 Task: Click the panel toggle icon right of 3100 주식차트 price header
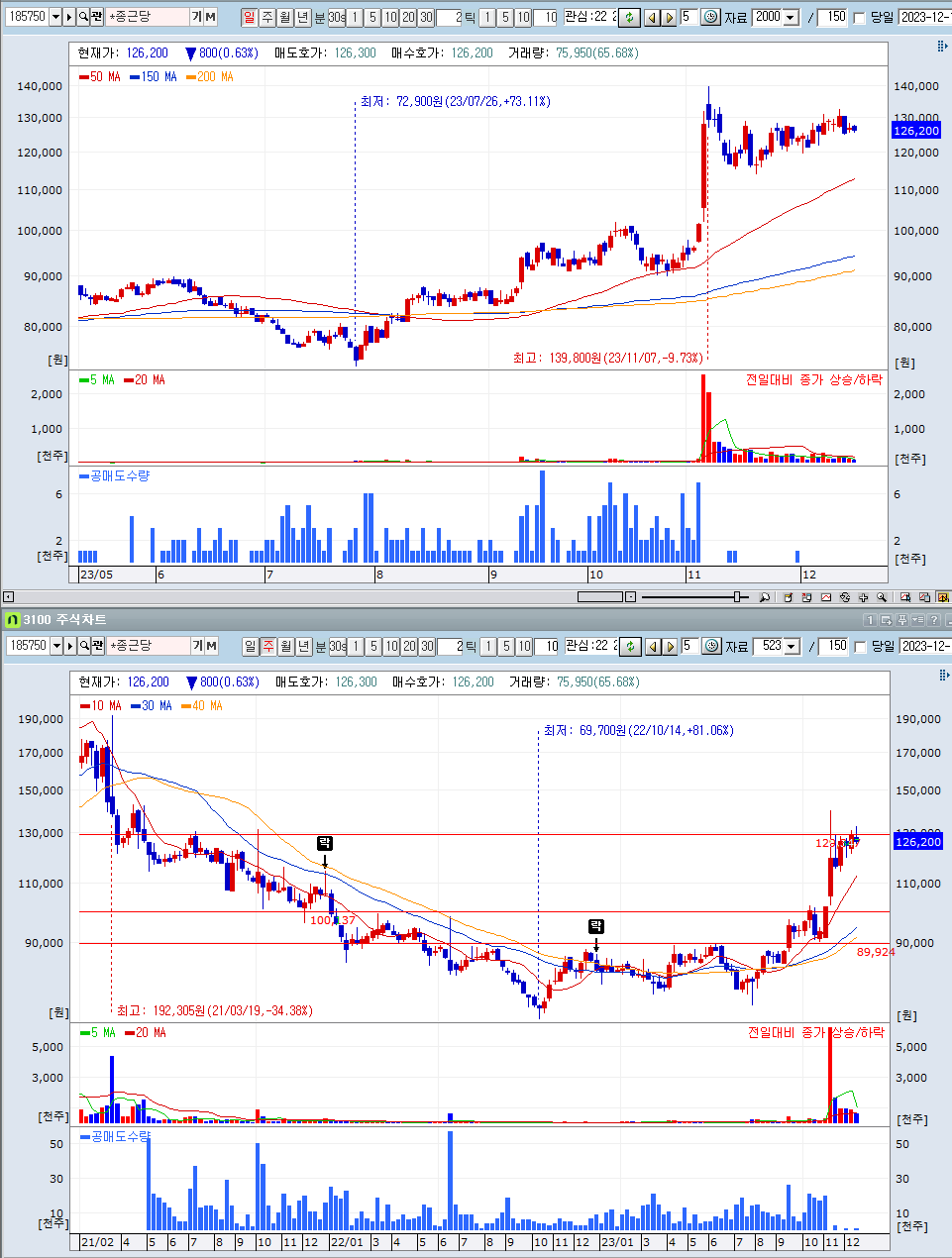pyautogui.click(x=943, y=675)
